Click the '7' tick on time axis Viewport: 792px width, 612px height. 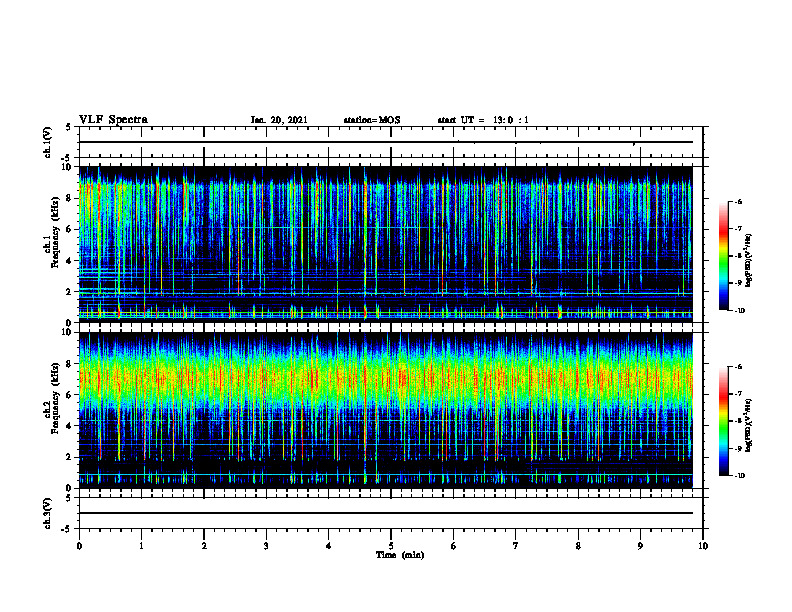[516, 546]
